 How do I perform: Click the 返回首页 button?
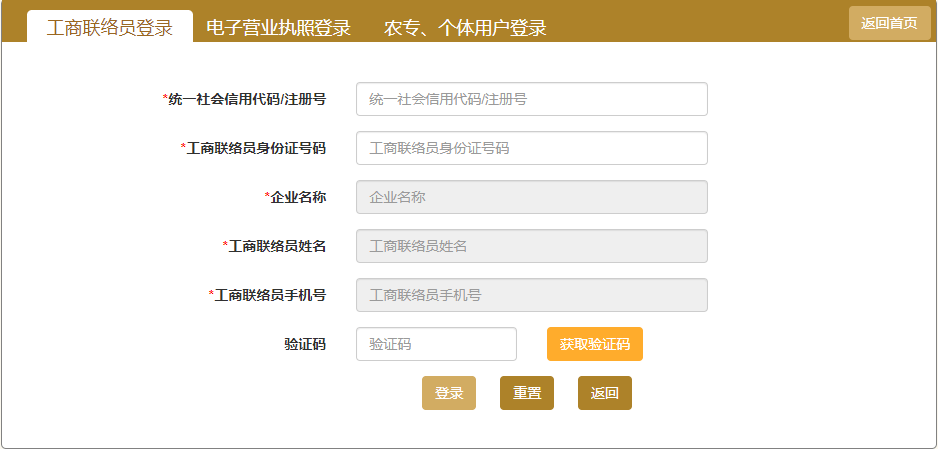(x=889, y=23)
